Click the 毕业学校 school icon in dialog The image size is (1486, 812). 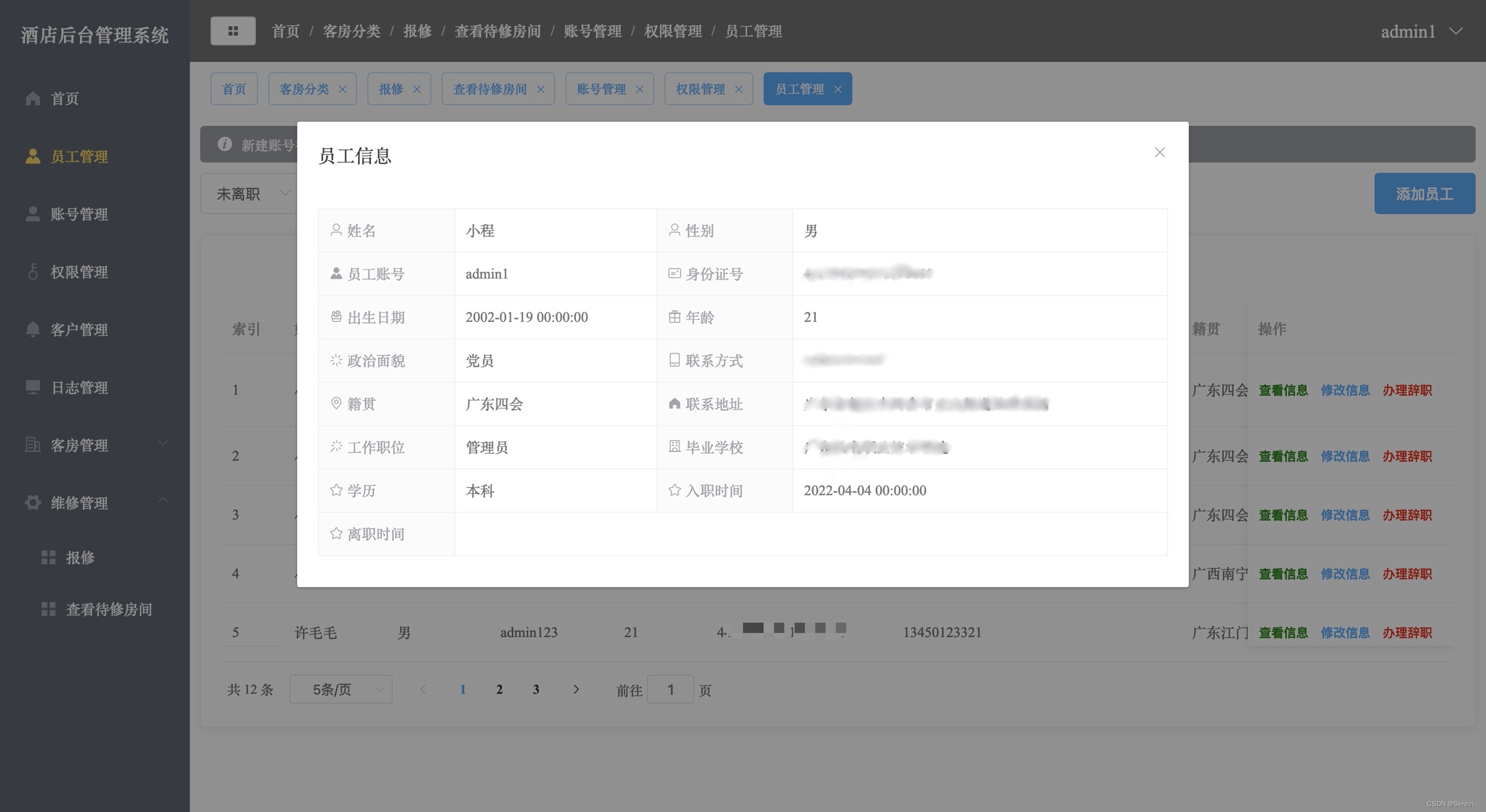pyautogui.click(x=674, y=446)
